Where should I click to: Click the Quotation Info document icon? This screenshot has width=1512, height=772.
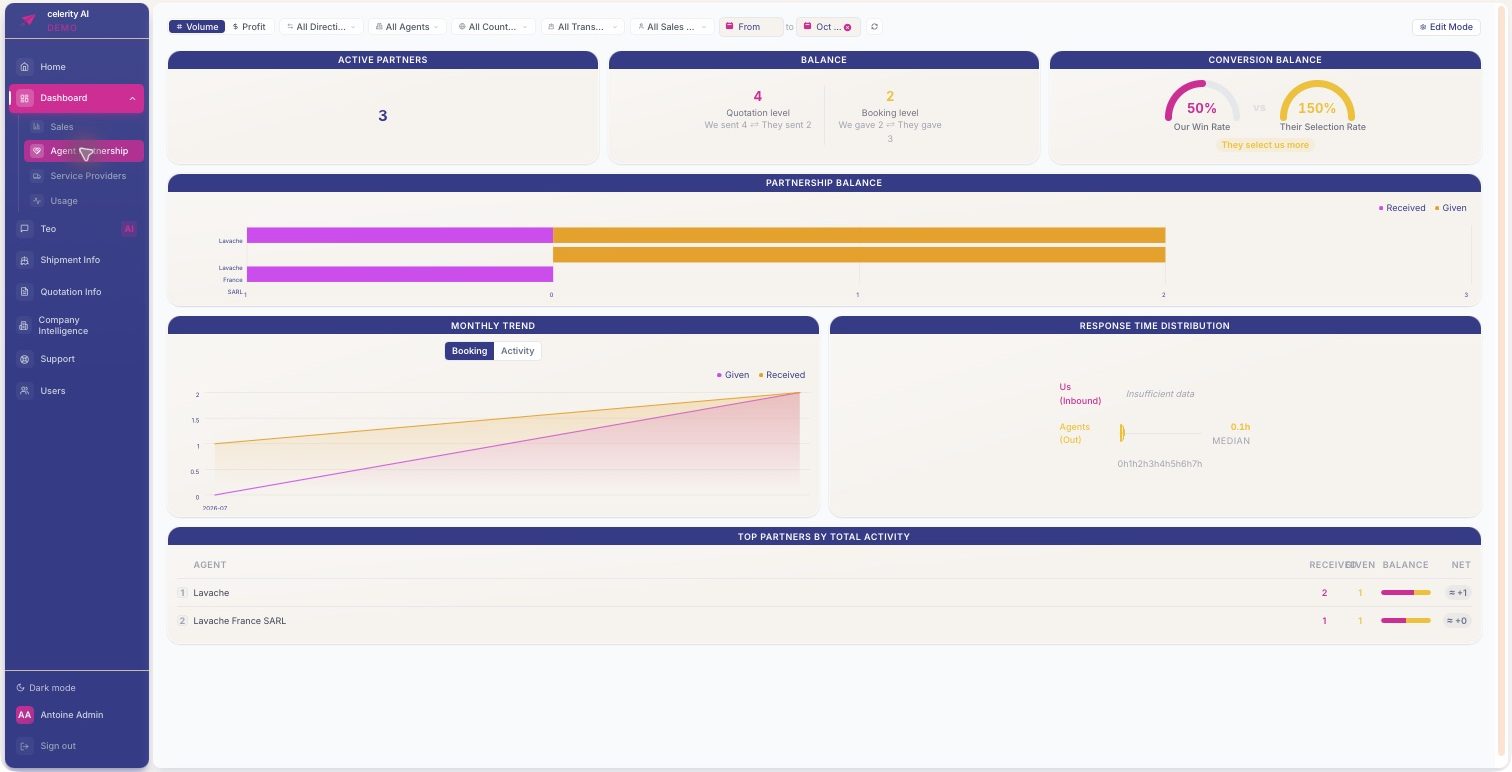(x=25, y=292)
